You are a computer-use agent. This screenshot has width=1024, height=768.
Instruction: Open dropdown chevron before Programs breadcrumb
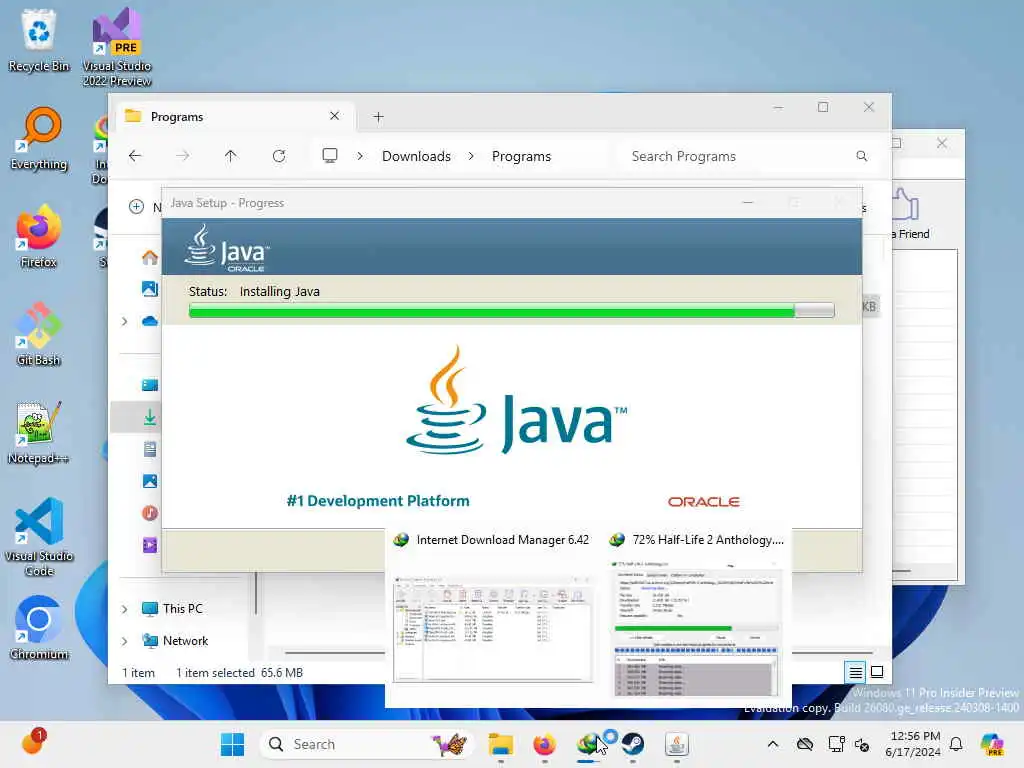[471, 156]
